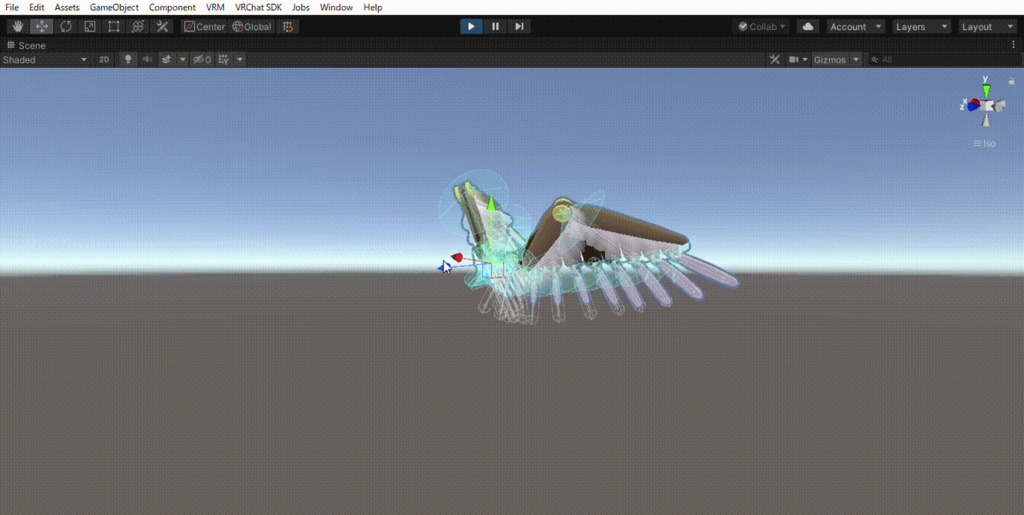Open the Gizmos dropdown arrow
The width and height of the screenshot is (1024, 515).
[x=856, y=59]
